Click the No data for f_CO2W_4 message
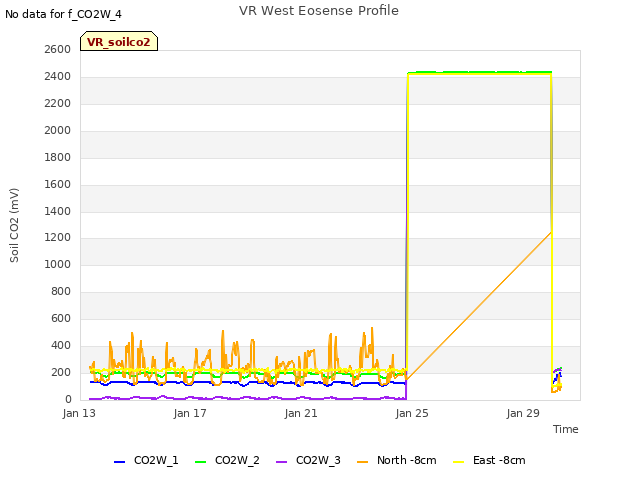The height and width of the screenshot is (480, 640). coord(63,14)
